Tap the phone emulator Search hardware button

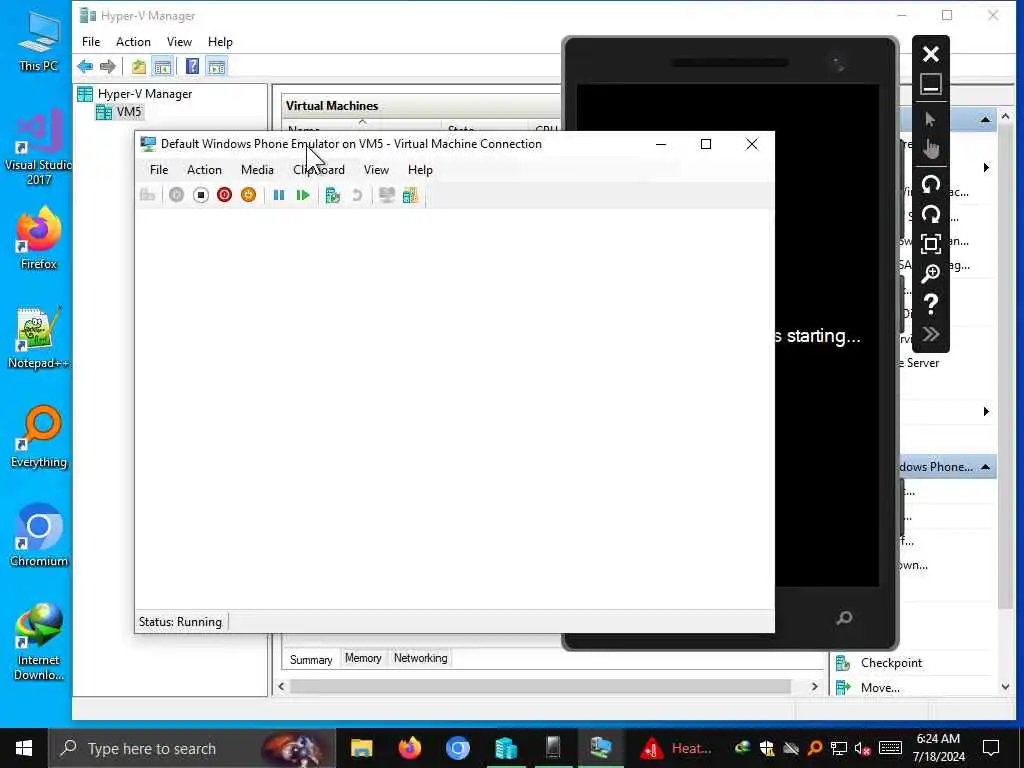pyautogui.click(x=844, y=618)
